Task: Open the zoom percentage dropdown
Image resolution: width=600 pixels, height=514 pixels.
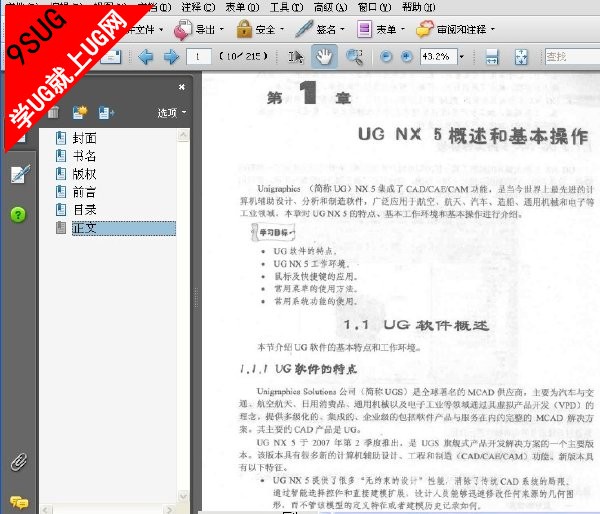Action: (461, 57)
